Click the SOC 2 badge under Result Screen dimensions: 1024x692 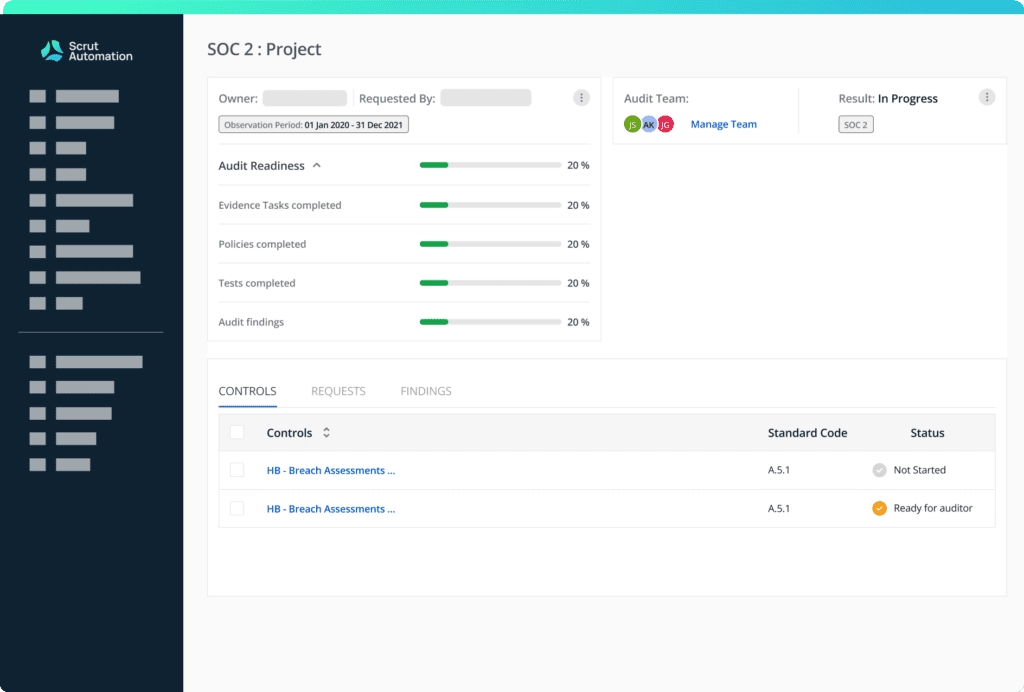tap(855, 124)
